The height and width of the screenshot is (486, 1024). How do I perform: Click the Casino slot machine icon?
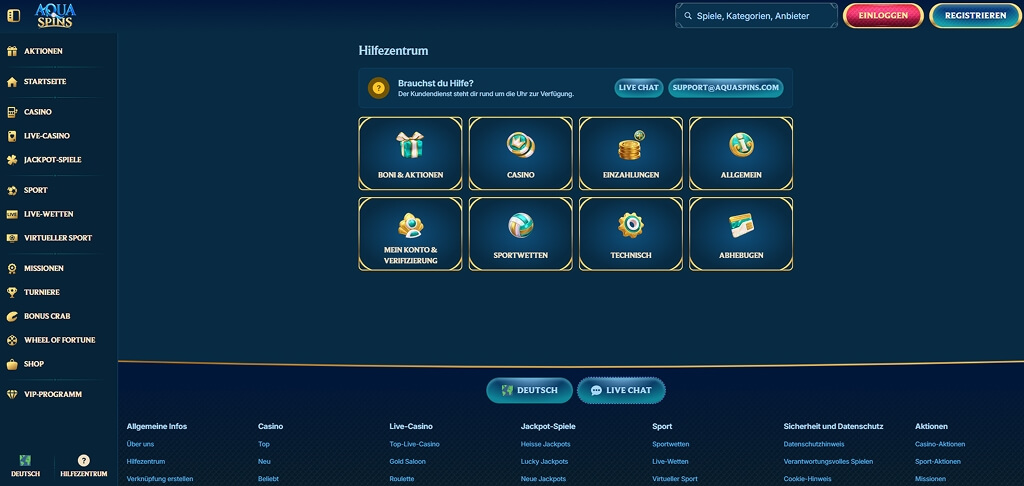pyautogui.click(x=12, y=112)
